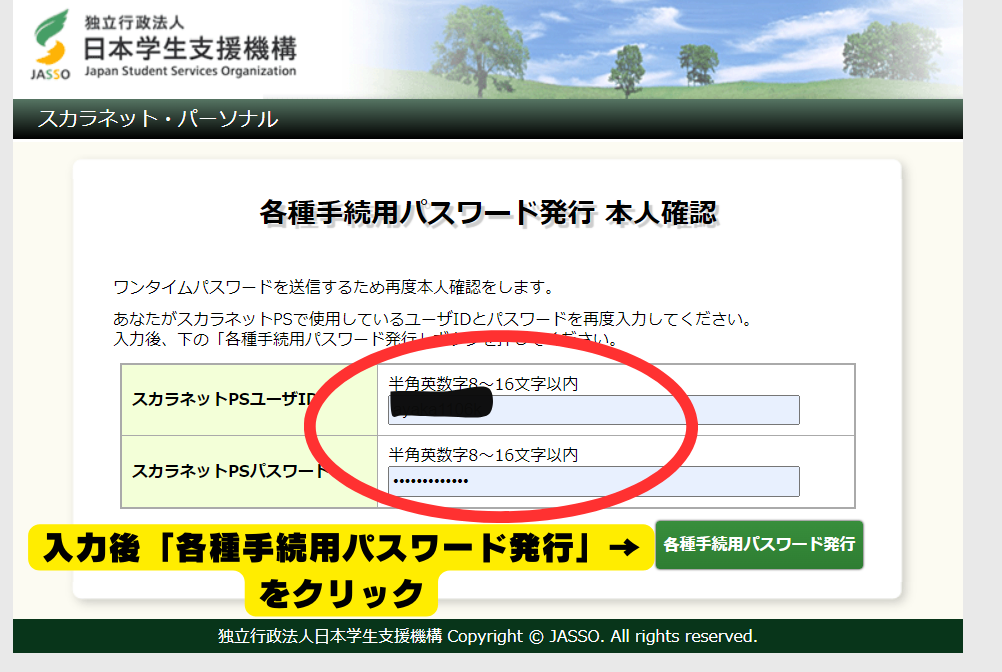1002x672 pixels.
Task: Click the text ワンタイムパスワードを送信するため再度本人確認をします。
Action: [x=334, y=287]
